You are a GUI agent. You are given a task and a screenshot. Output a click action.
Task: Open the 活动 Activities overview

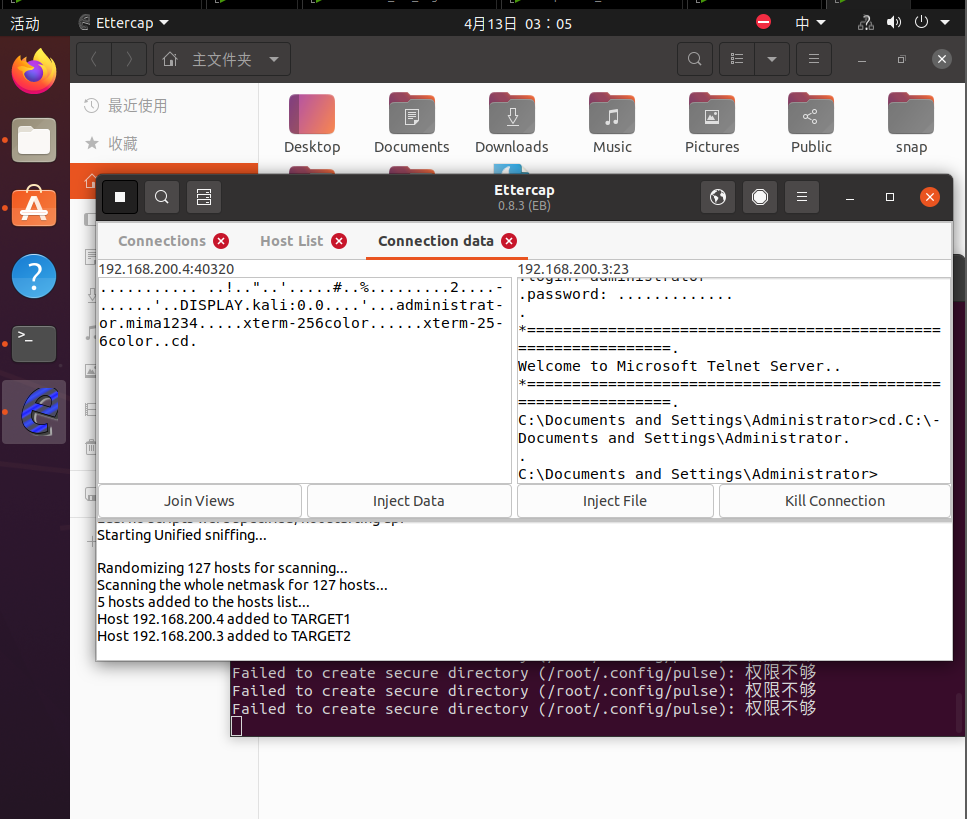(x=25, y=23)
